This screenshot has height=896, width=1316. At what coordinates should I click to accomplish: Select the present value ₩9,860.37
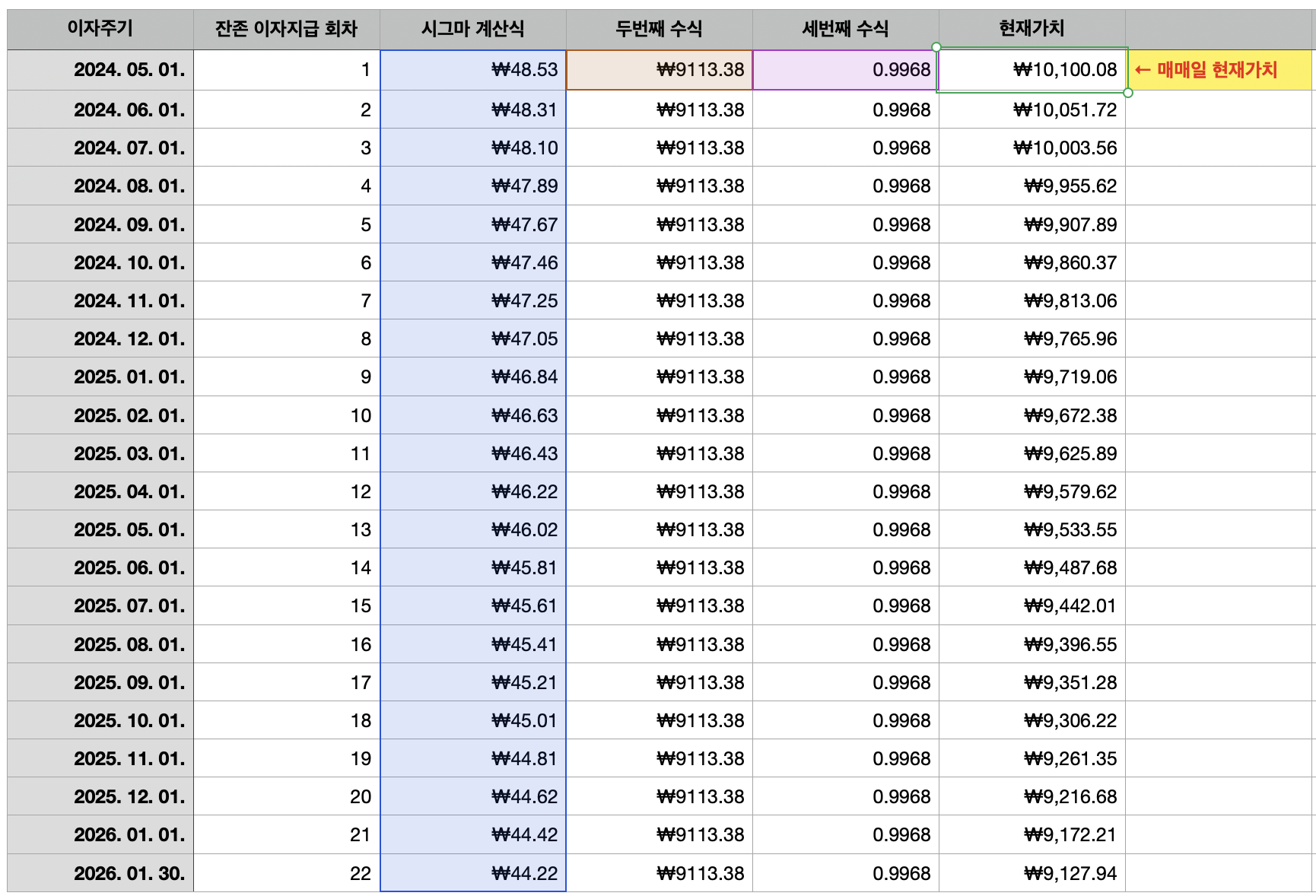[x=1032, y=262]
